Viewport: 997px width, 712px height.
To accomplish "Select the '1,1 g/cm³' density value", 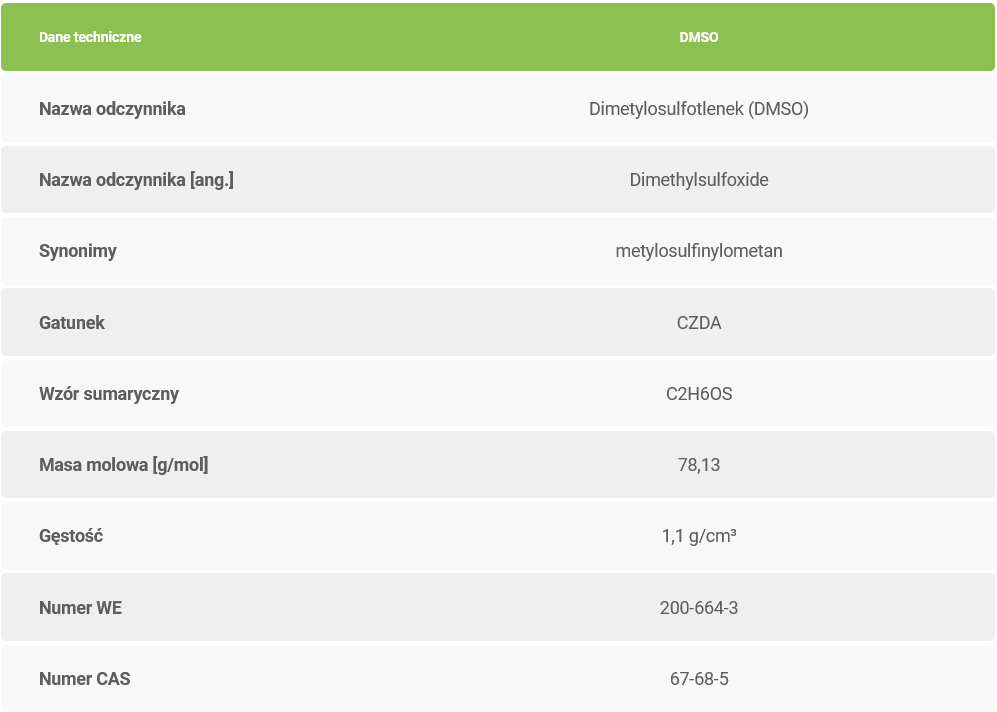I will (x=698, y=536).
